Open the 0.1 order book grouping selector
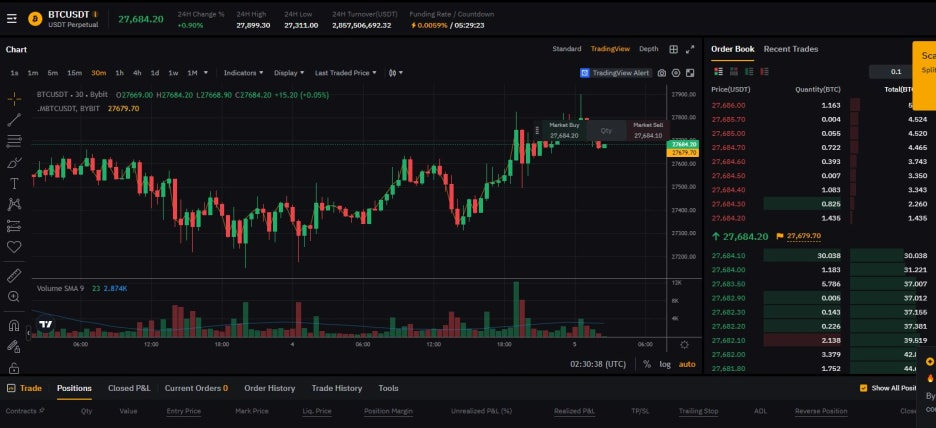The width and height of the screenshot is (936, 428). (895, 72)
